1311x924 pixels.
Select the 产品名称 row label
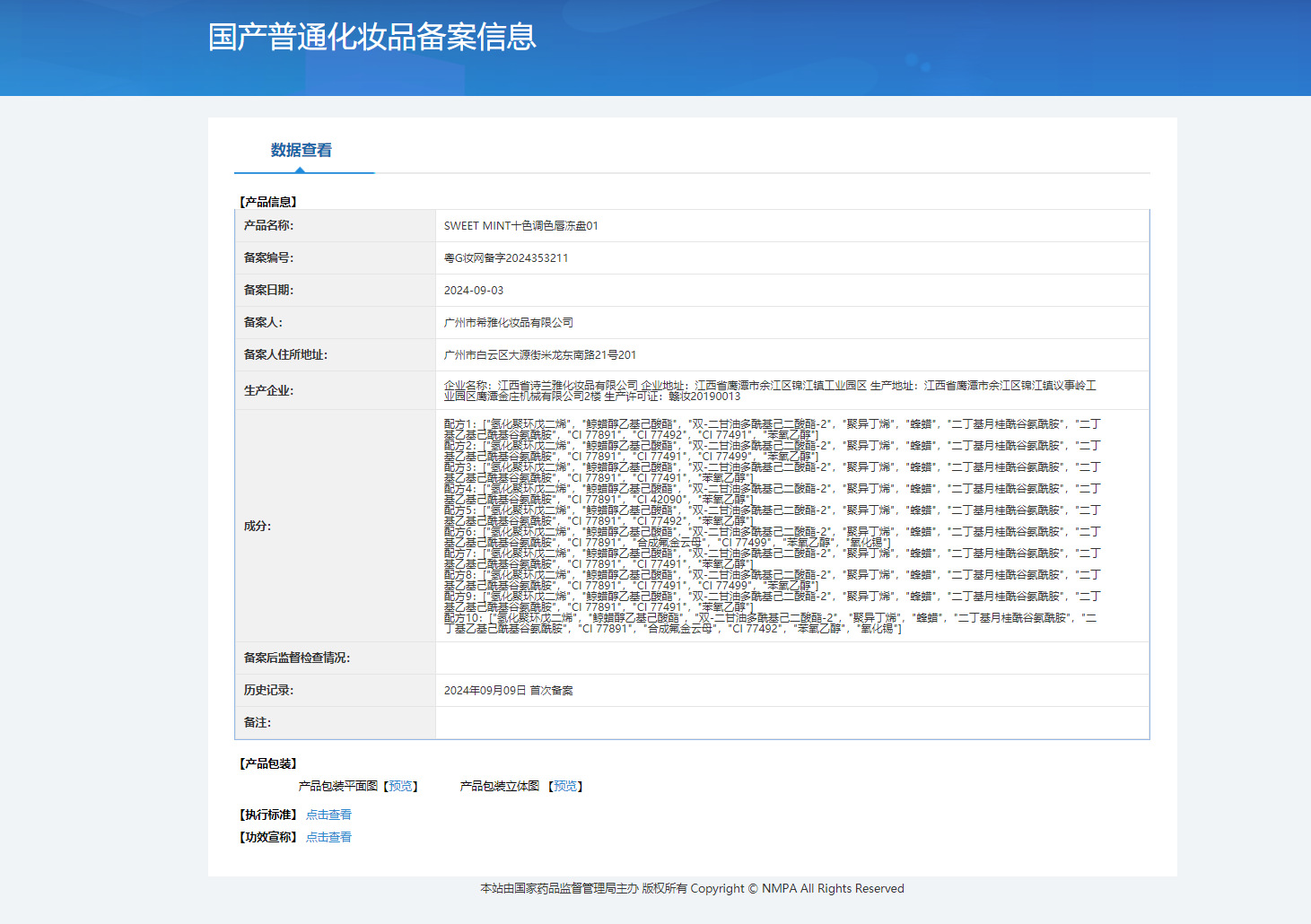(x=268, y=225)
